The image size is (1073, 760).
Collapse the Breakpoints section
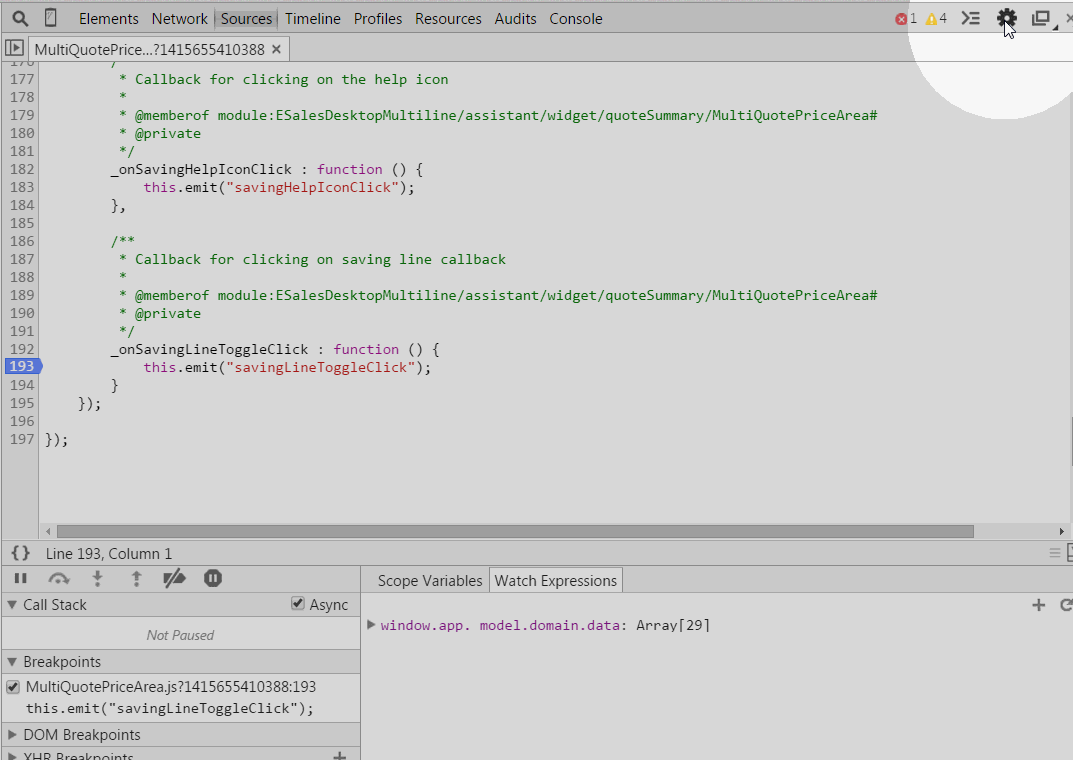[12, 661]
